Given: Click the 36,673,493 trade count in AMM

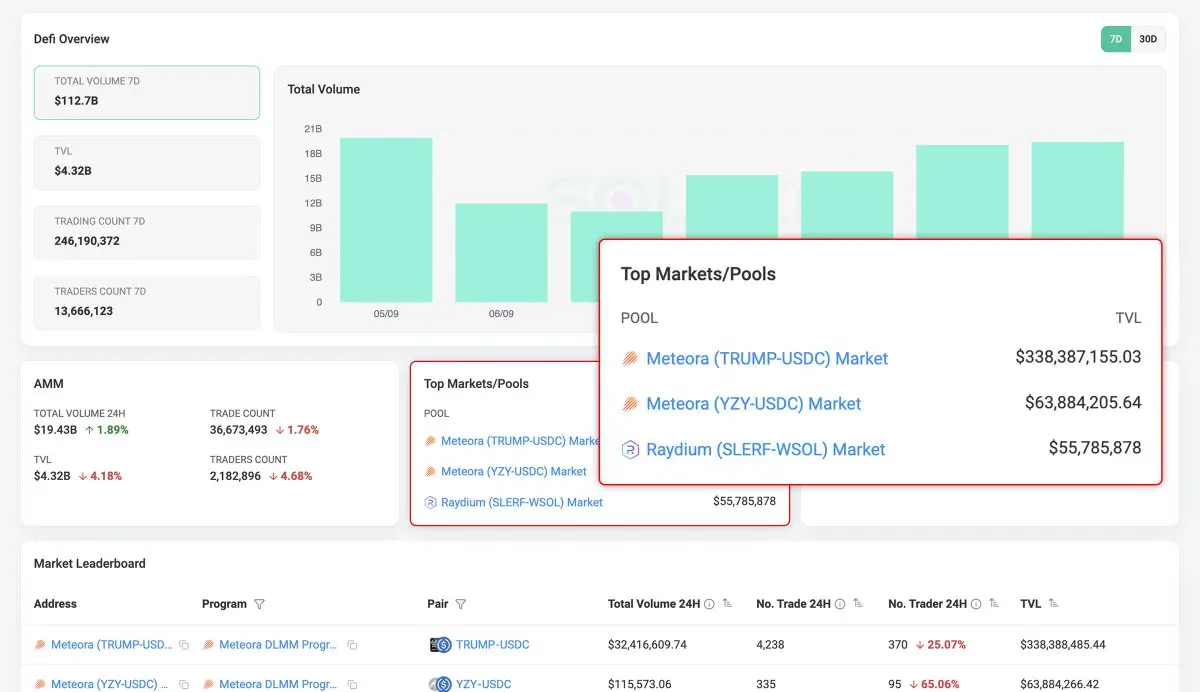Looking at the screenshot, I should [x=238, y=430].
